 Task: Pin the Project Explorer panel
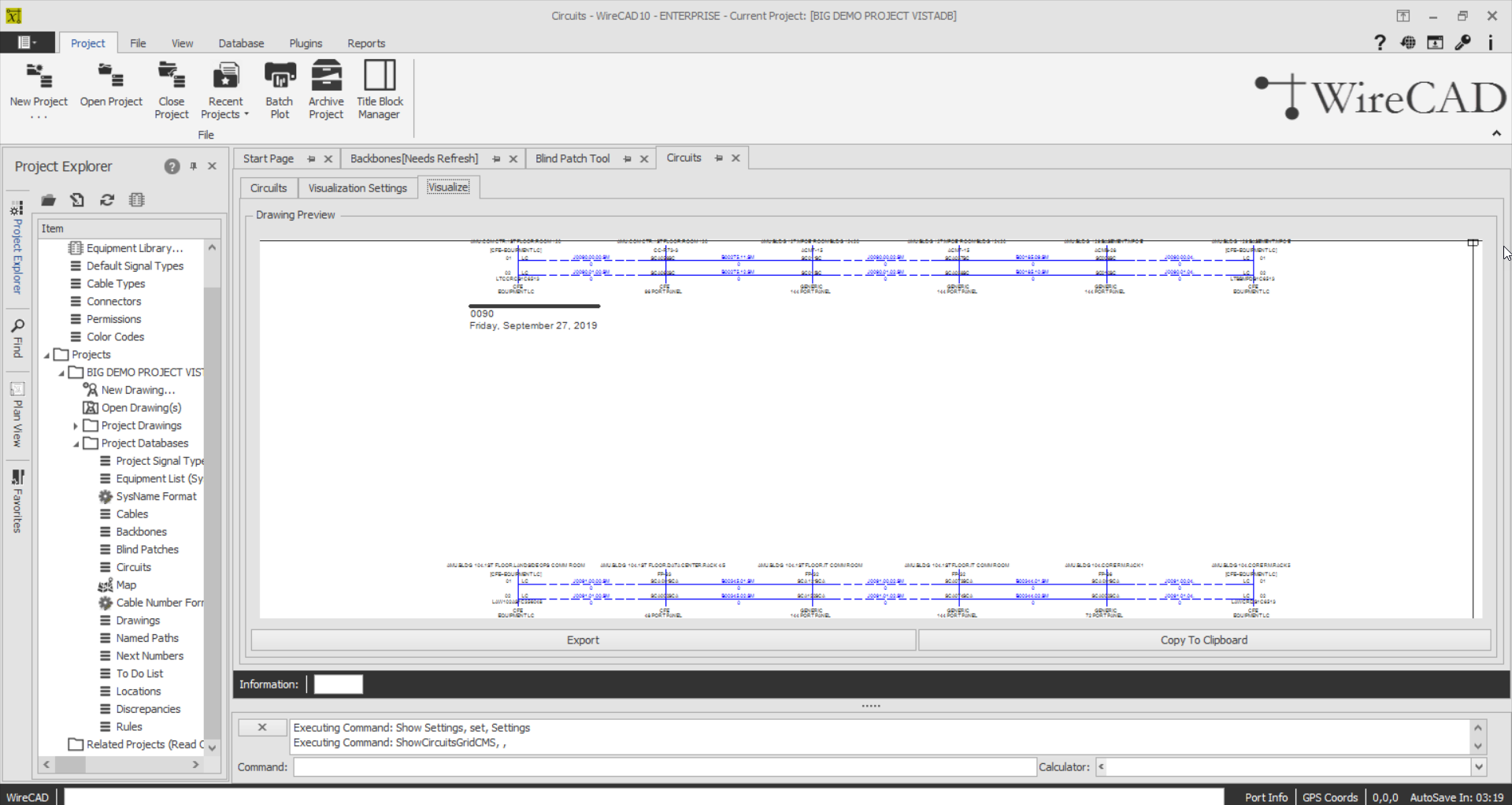pyautogui.click(x=193, y=166)
